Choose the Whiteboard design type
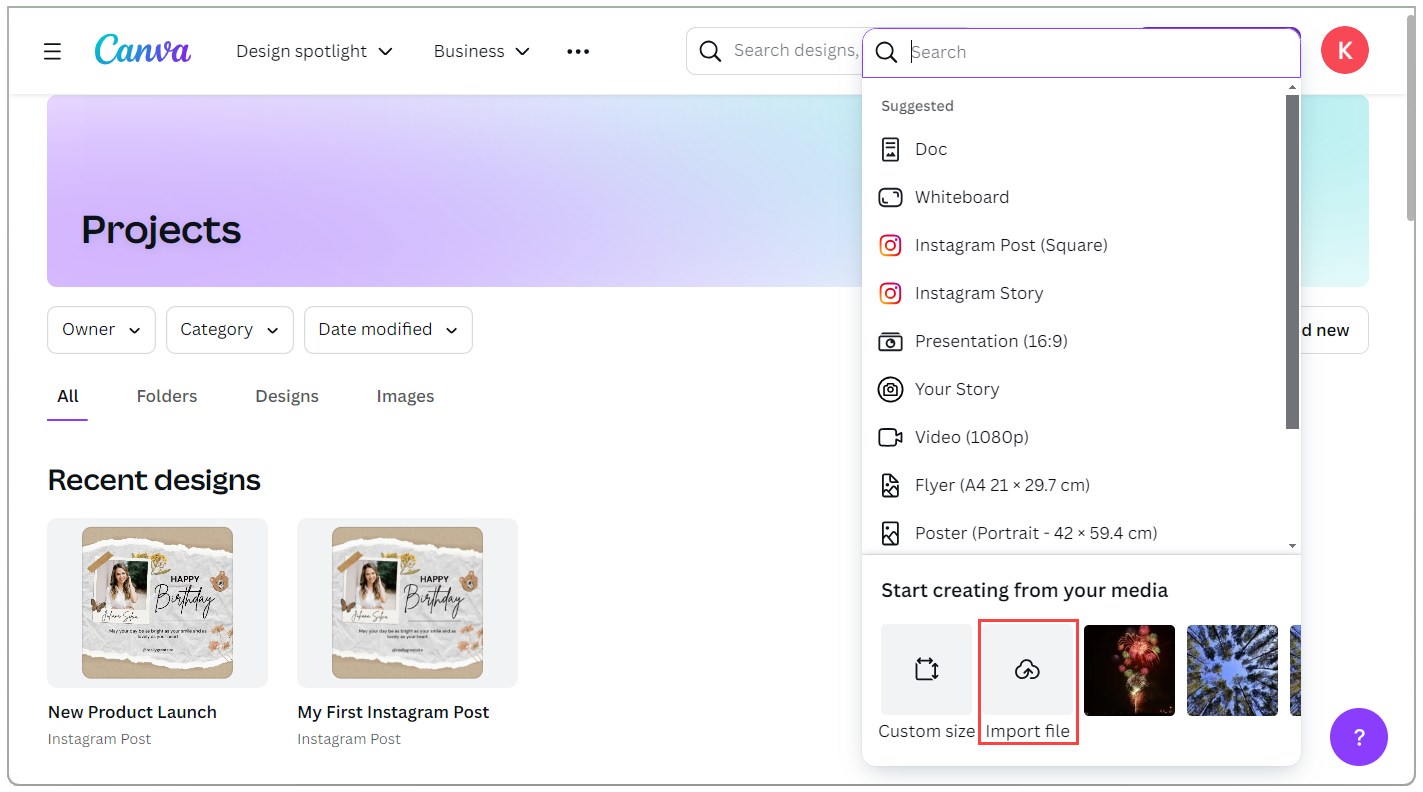The image size is (1423, 792). [x=960, y=197]
